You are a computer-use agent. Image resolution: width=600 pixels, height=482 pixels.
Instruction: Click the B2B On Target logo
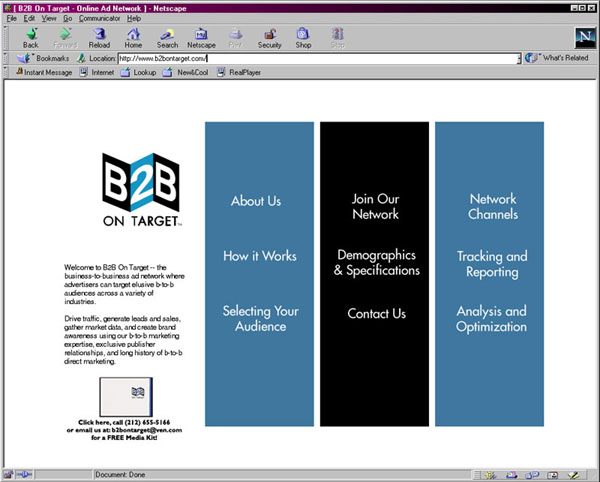point(141,190)
